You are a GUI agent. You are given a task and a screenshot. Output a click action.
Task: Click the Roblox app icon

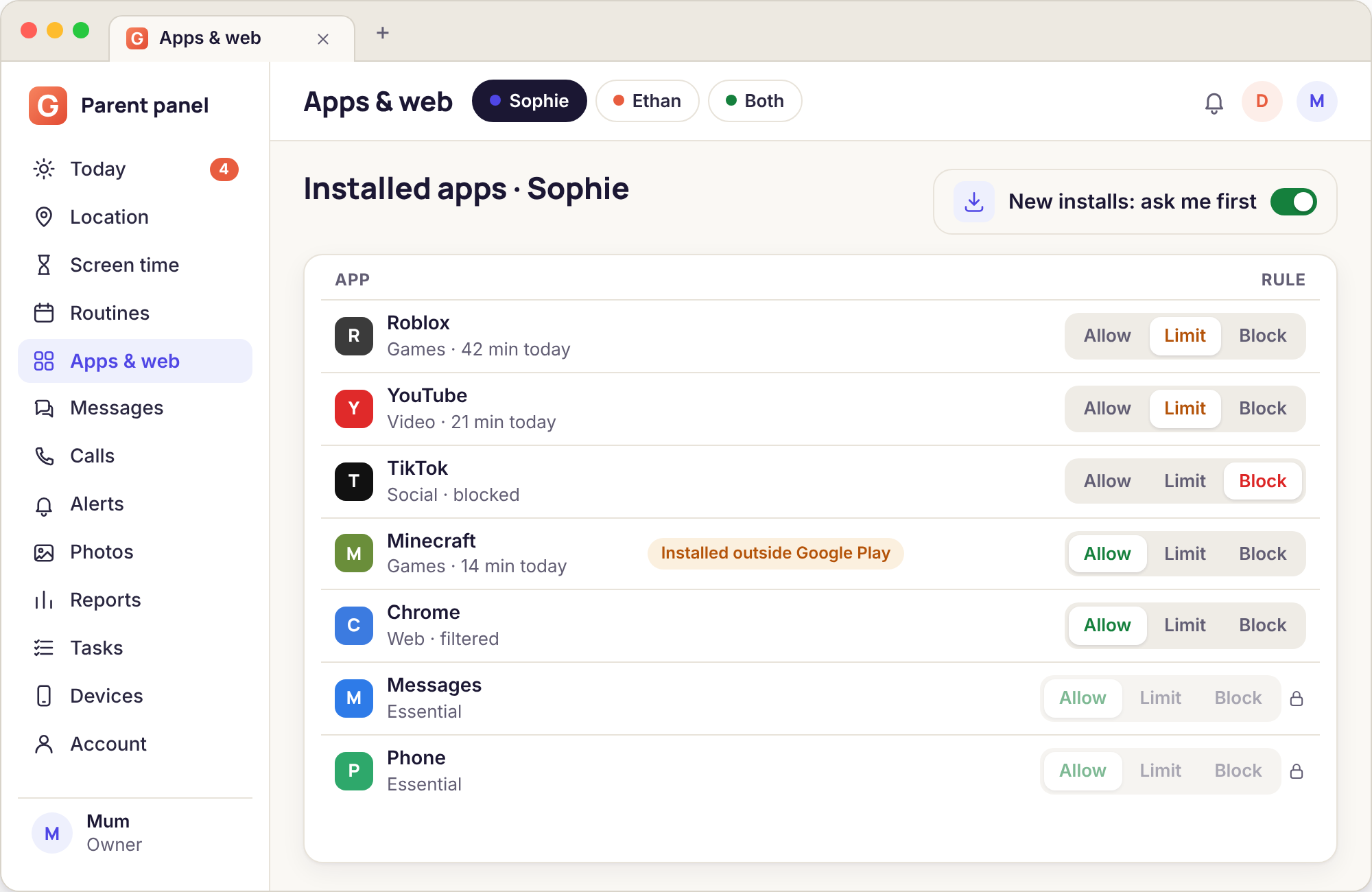[354, 336]
